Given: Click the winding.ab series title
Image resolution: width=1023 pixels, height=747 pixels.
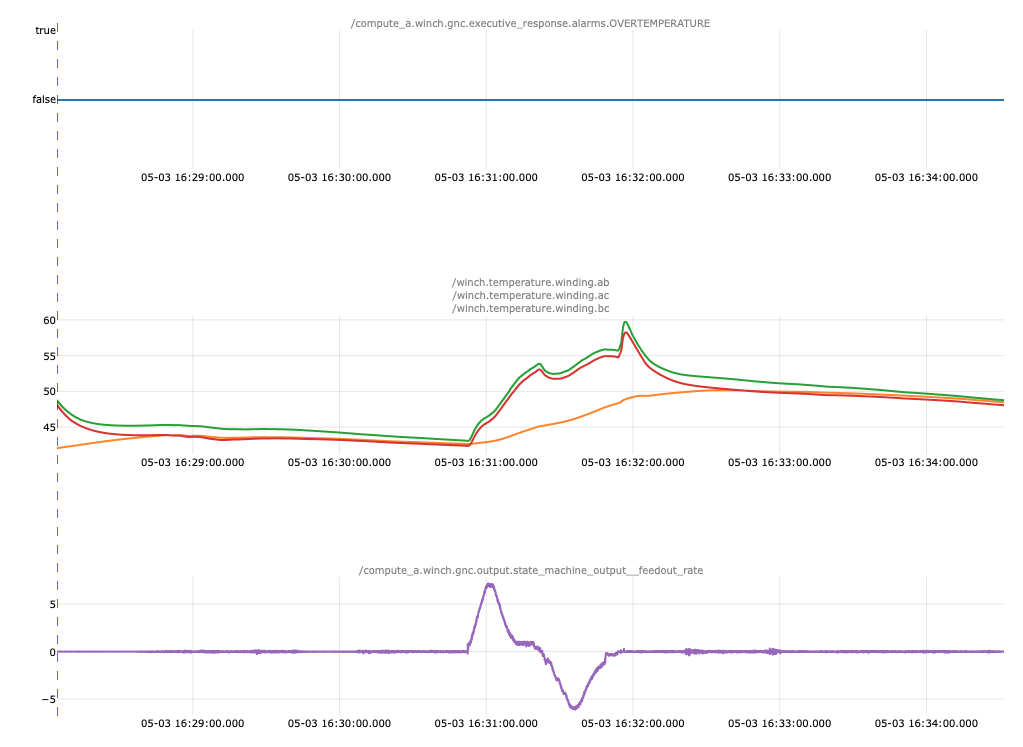Looking at the screenshot, I should point(530,282).
